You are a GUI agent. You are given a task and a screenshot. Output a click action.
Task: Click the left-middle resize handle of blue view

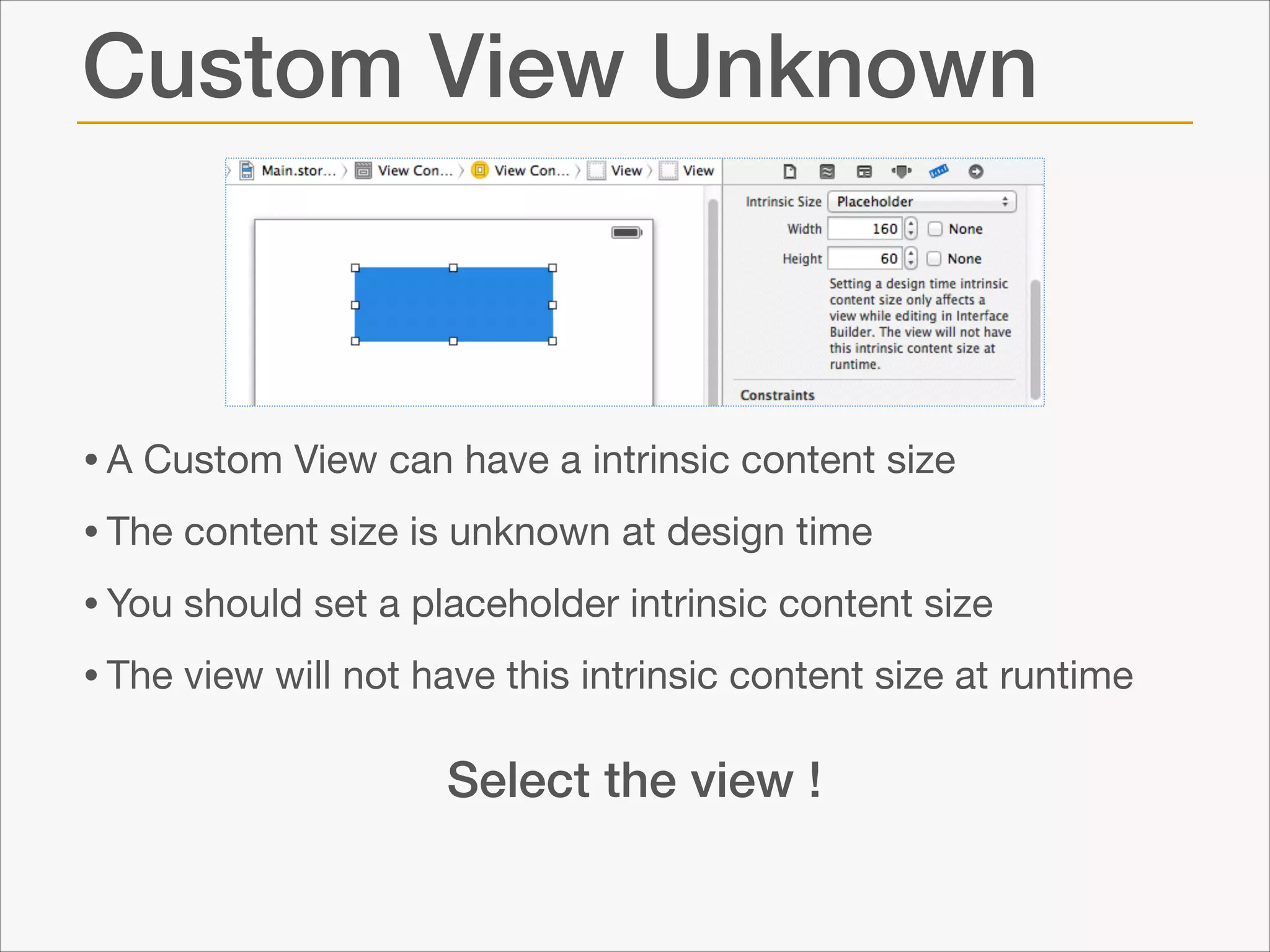click(355, 305)
